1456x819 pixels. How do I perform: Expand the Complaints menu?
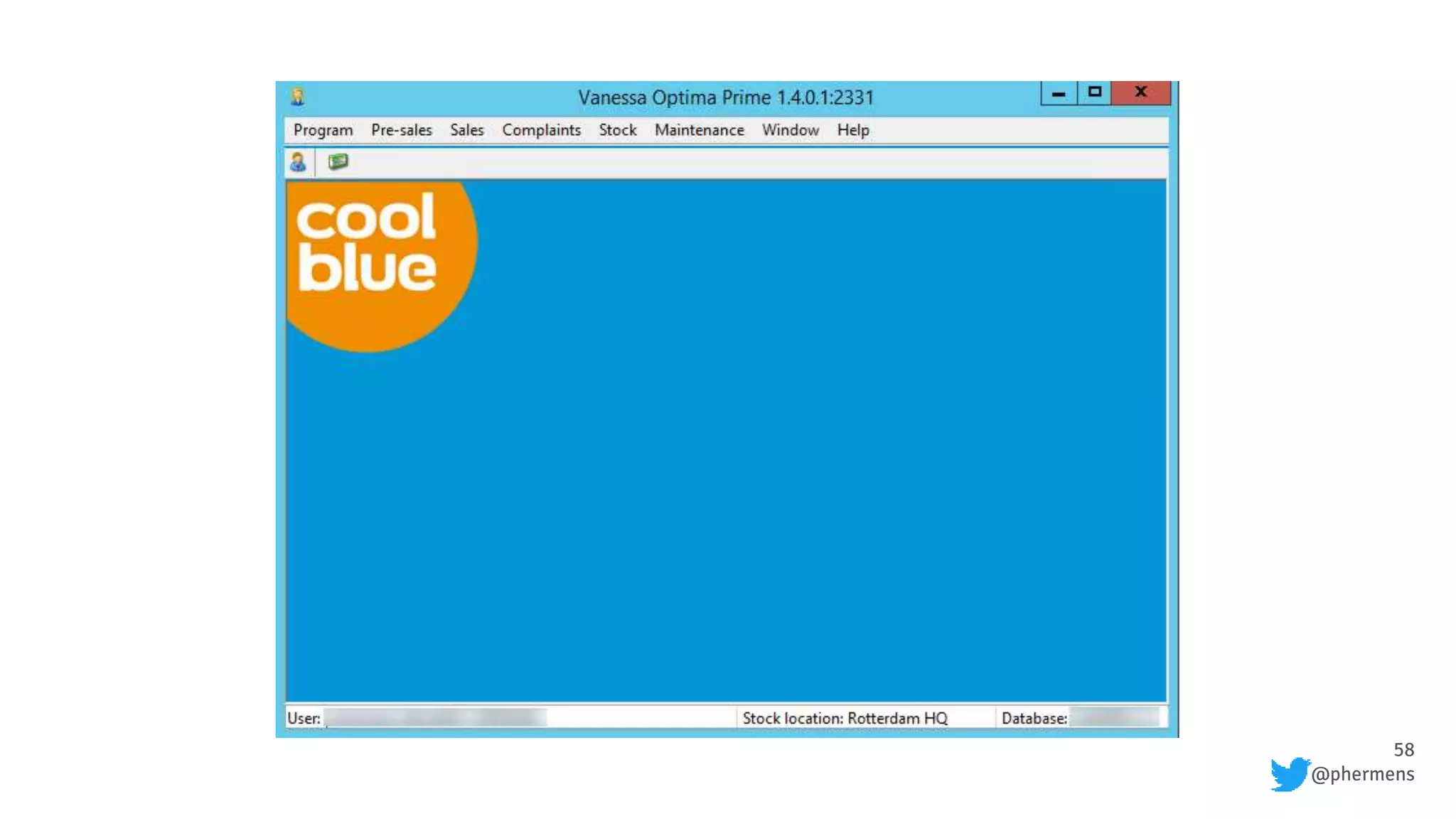[541, 130]
